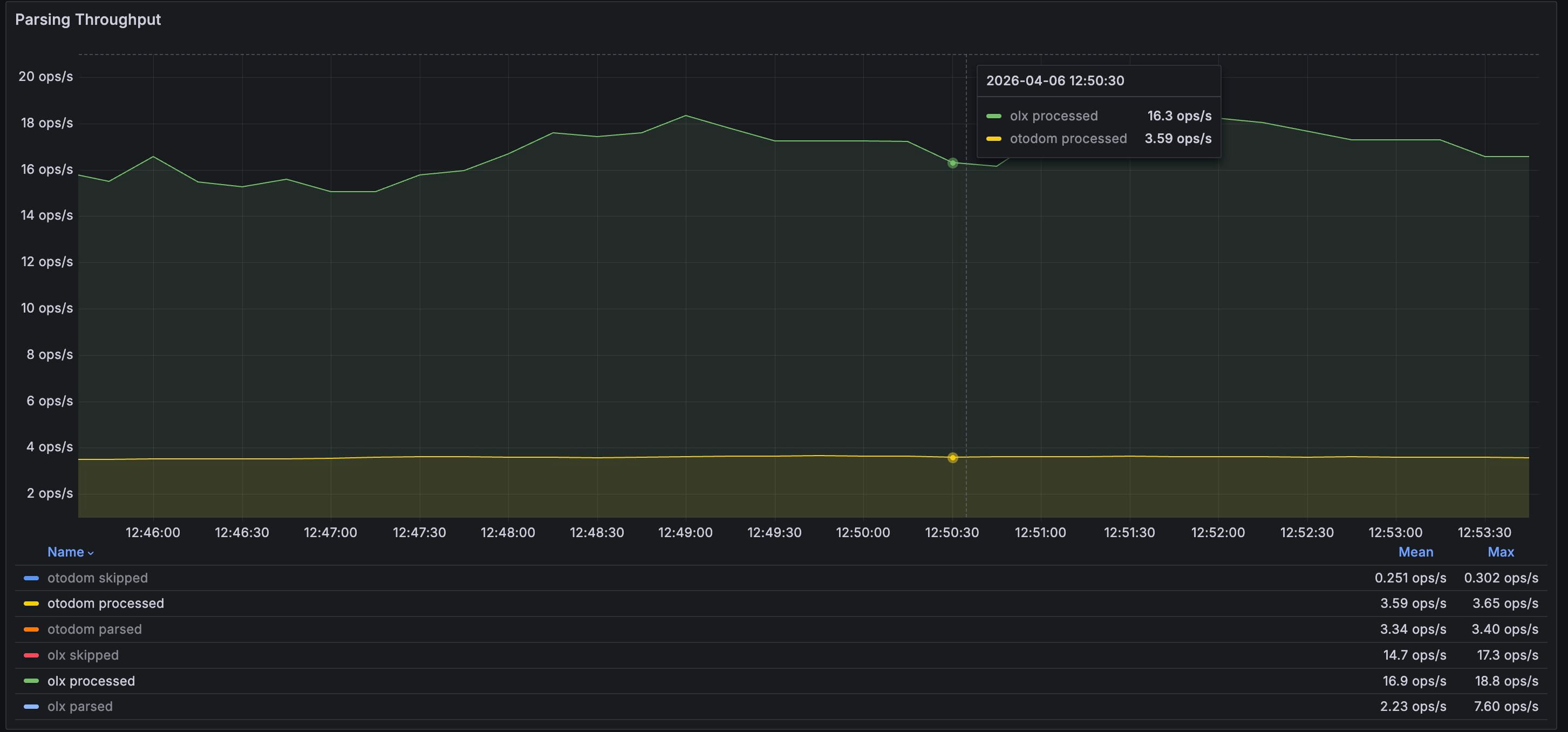The height and width of the screenshot is (732, 1568).
Task: Open the Name column sort chevron
Action: [x=91, y=553]
